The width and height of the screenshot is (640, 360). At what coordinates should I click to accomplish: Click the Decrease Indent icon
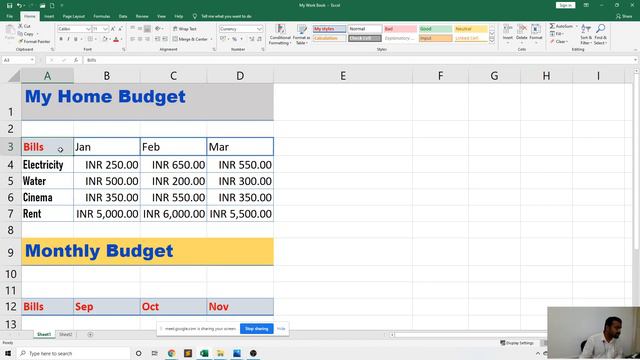click(x=158, y=39)
